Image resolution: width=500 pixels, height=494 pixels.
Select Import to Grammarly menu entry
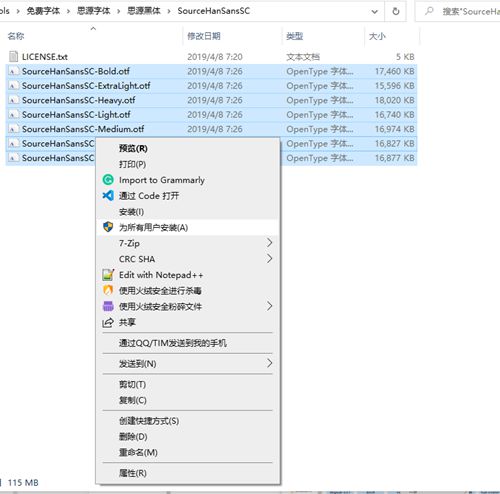pyautogui.click(x=187, y=180)
